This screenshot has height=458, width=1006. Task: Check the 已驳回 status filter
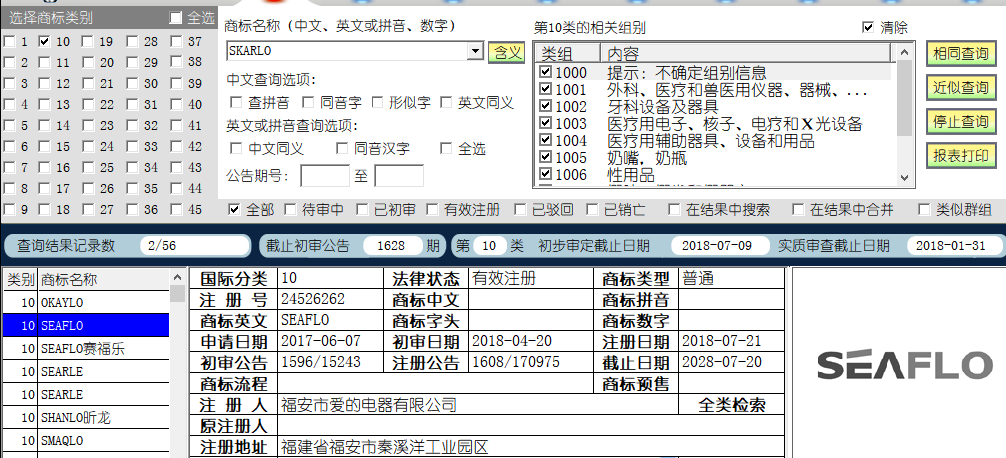click(x=520, y=209)
